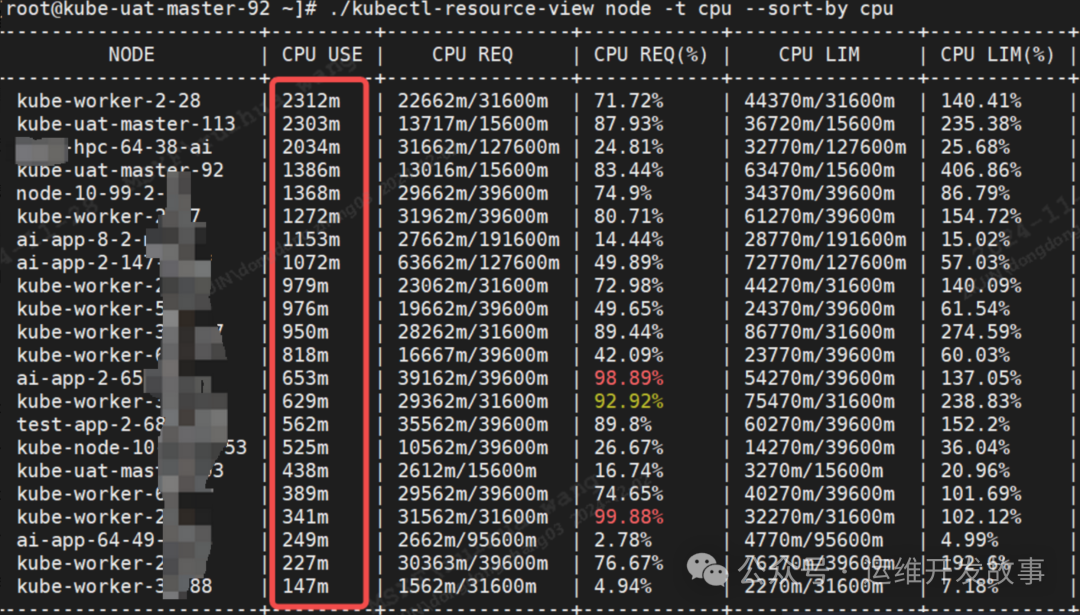The height and width of the screenshot is (615, 1080).
Task: Select CPU REQ value 1562m/31600m
Action: (x=467, y=586)
